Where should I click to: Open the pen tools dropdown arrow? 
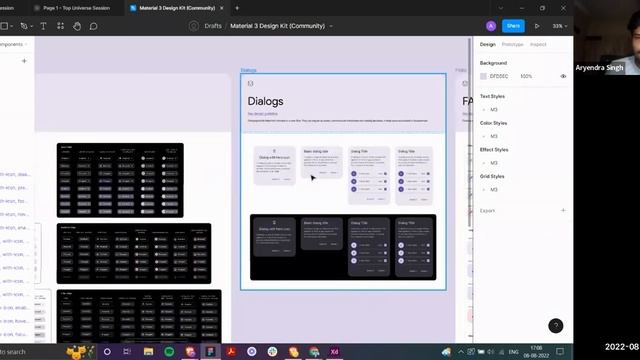(31, 27)
